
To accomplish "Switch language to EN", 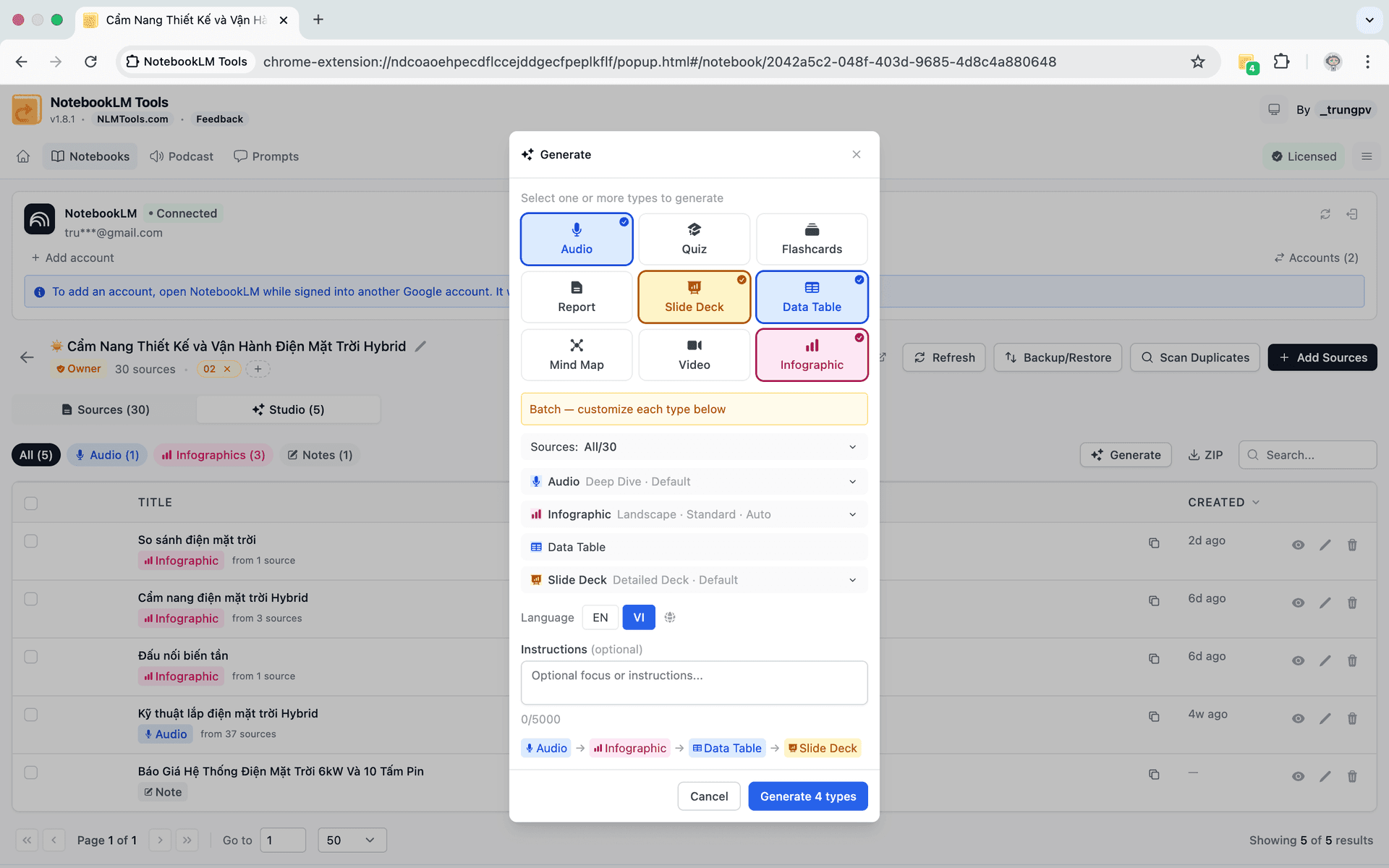I will click(x=600, y=617).
